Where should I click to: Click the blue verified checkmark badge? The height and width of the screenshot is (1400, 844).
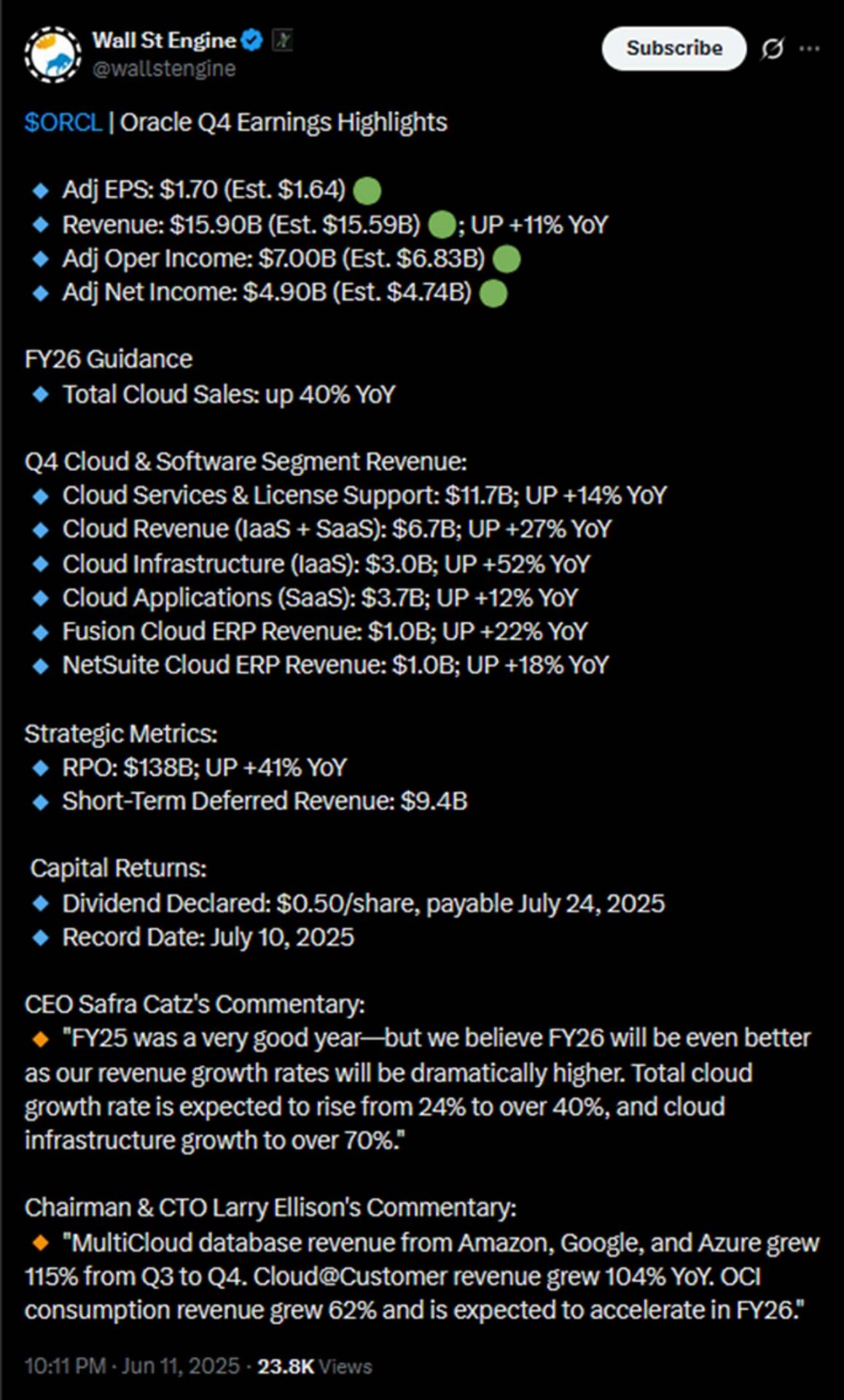coord(252,41)
